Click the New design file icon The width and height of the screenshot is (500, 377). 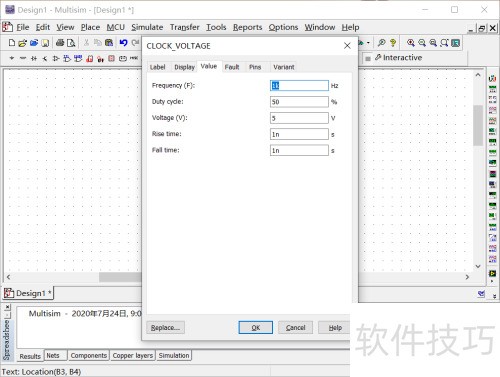click(x=12, y=43)
